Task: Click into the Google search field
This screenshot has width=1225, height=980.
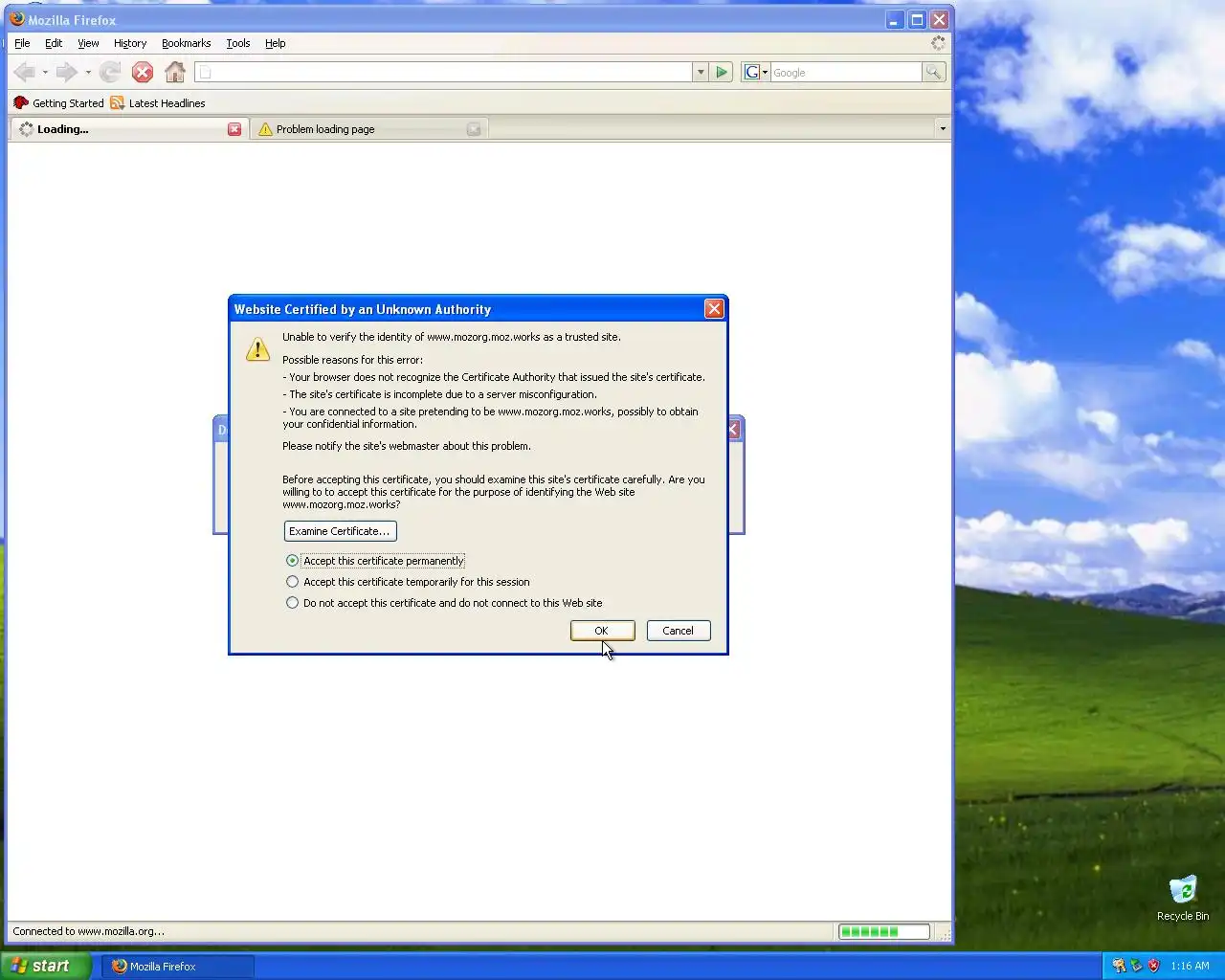Action: [x=846, y=72]
